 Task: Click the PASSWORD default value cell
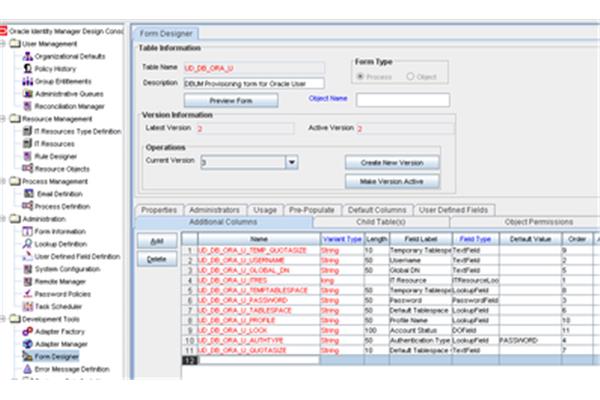pos(530,340)
